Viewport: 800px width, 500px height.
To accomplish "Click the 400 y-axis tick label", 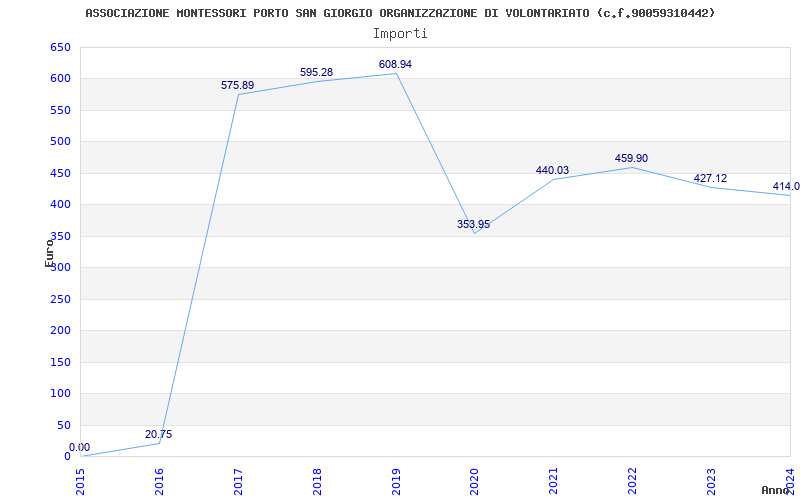I will click(x=60, y=205).
